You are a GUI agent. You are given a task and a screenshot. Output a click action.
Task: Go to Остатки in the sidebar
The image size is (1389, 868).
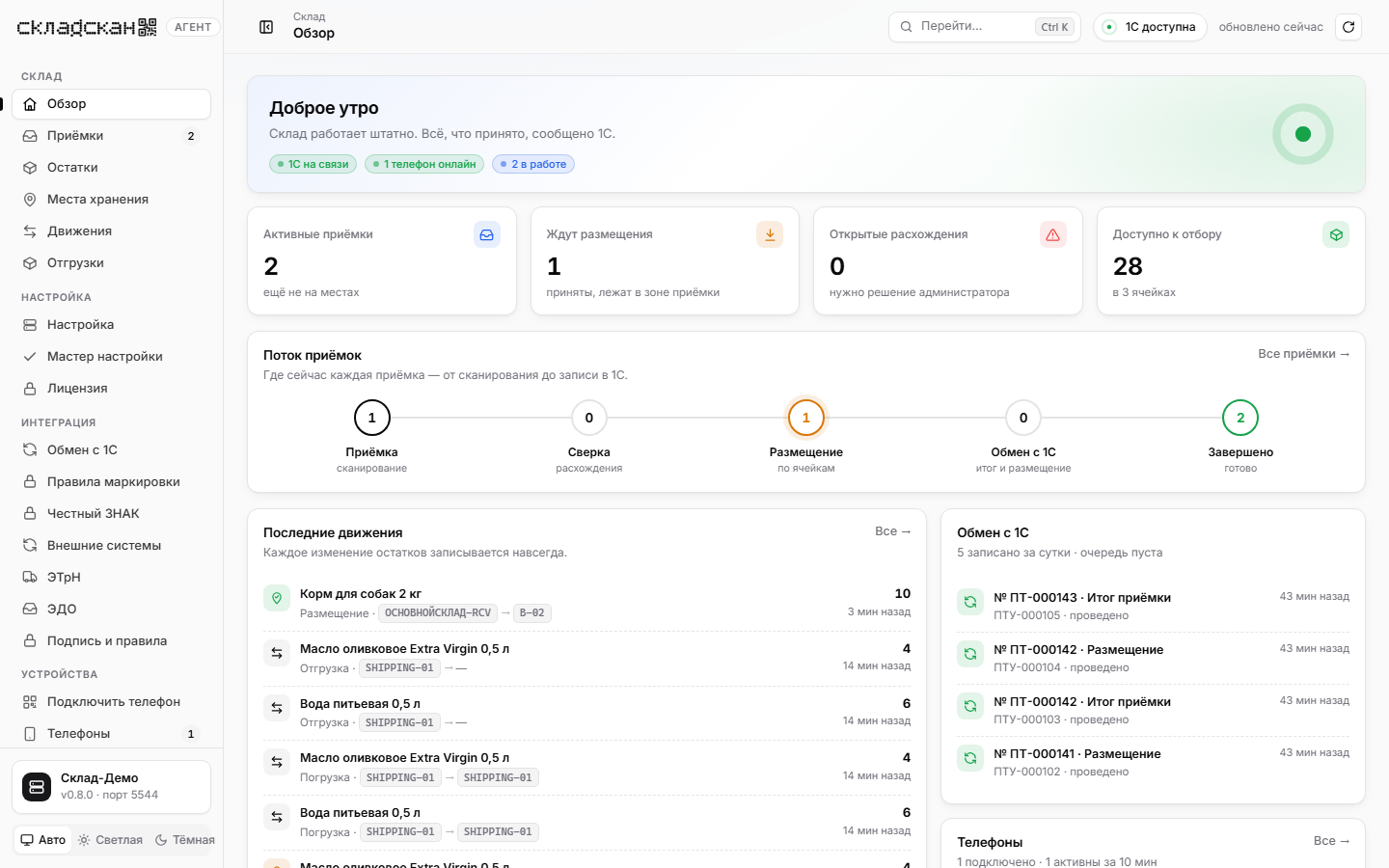(x=111, y=168)
